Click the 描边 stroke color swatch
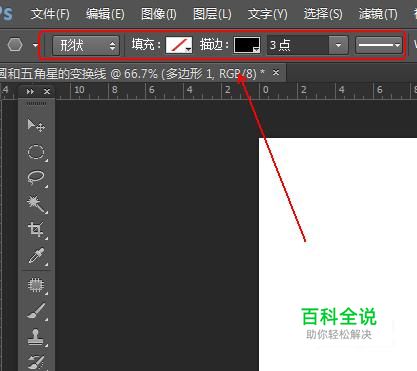 coord(247,45)
